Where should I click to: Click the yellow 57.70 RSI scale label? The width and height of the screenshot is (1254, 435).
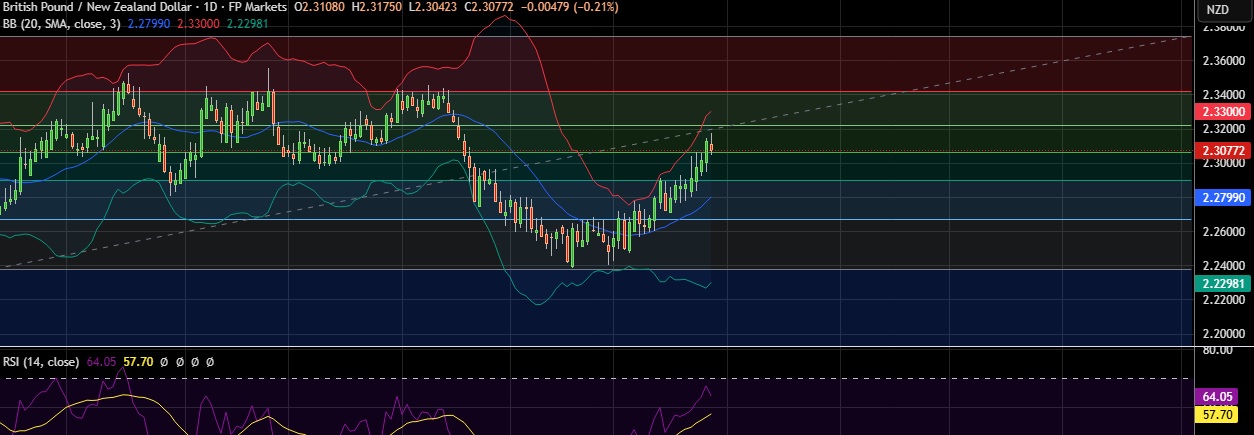pos(1216,413)
